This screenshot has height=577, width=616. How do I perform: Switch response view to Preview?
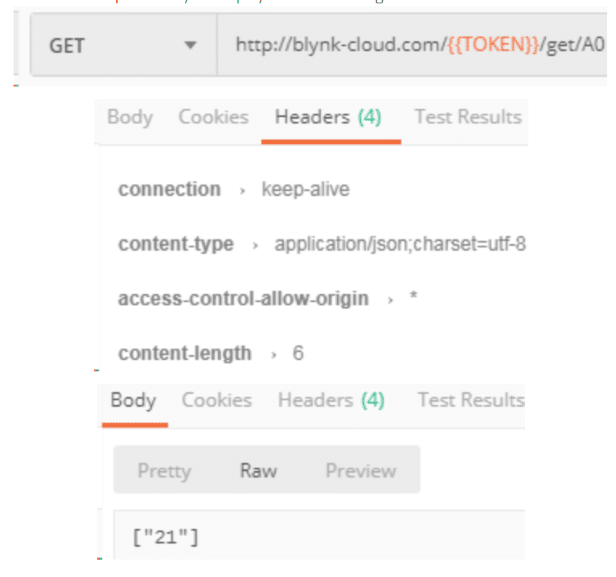point(360,470)
